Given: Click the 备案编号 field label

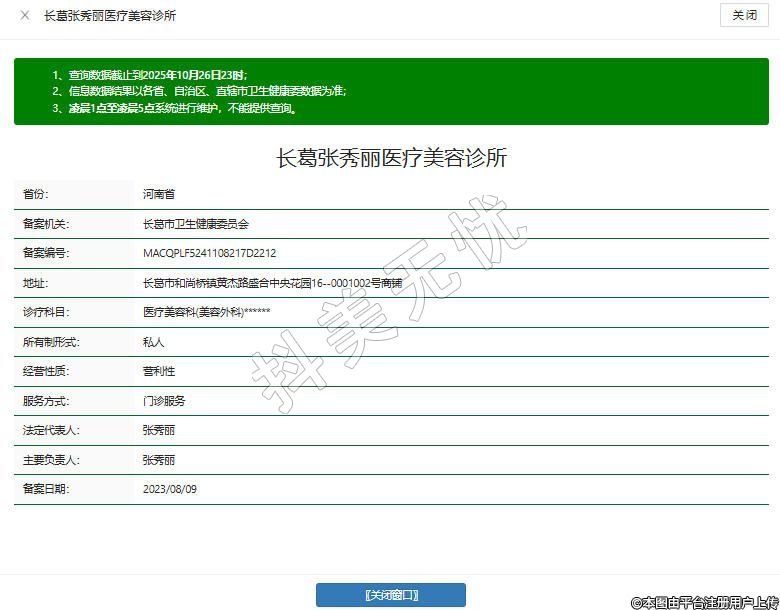Looking at the screenshot, I should pos(44,253).
